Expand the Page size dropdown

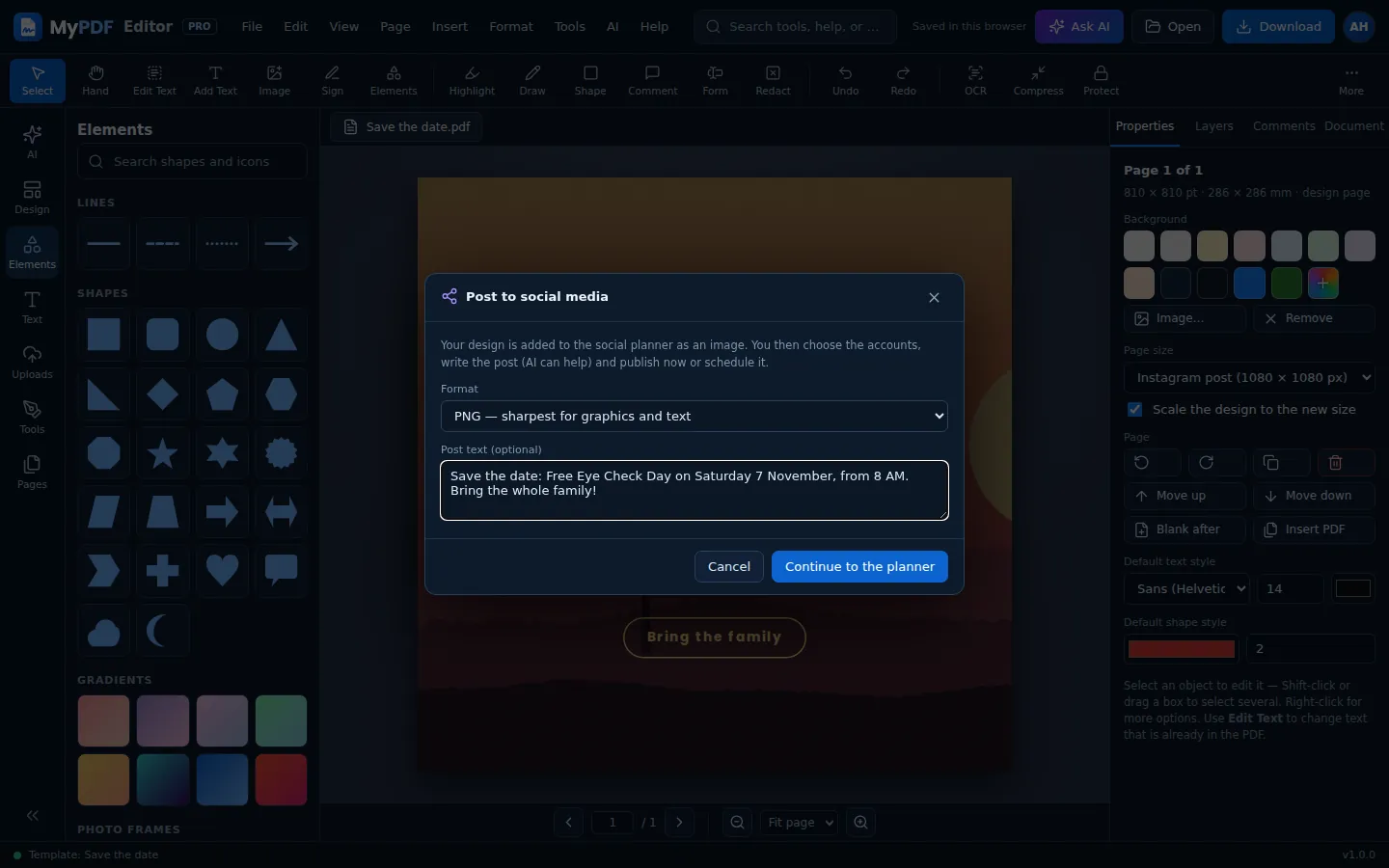coord(1249,378)
